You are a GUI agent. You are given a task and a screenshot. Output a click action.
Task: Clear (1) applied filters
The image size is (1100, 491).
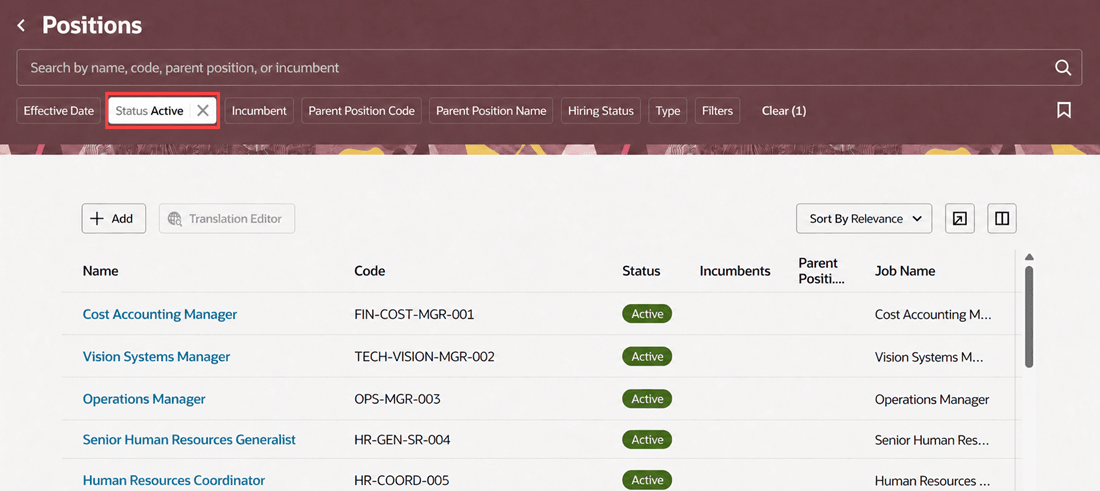[784, 111]
